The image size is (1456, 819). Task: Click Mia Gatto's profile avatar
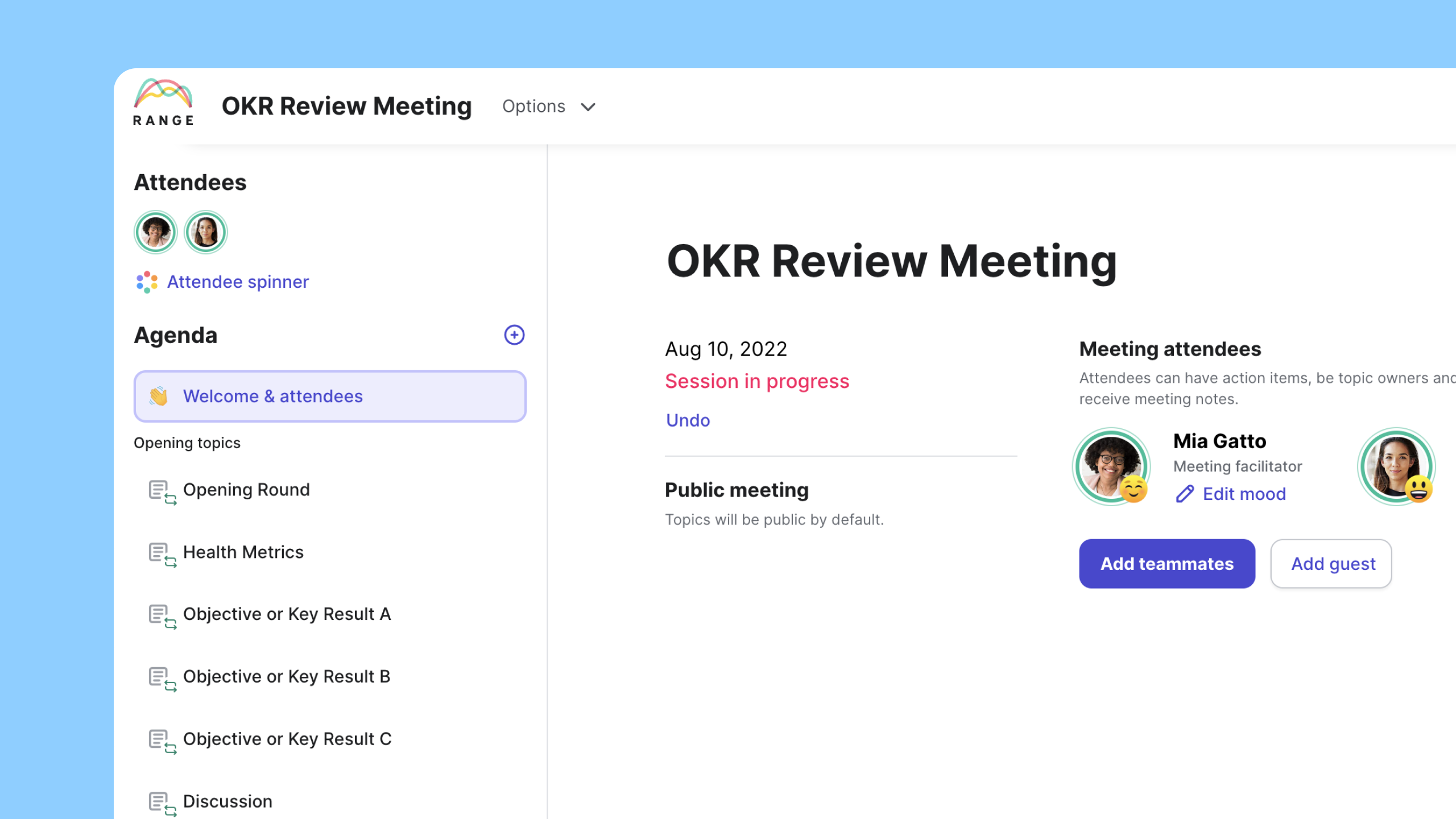[x=1111, y=466]
